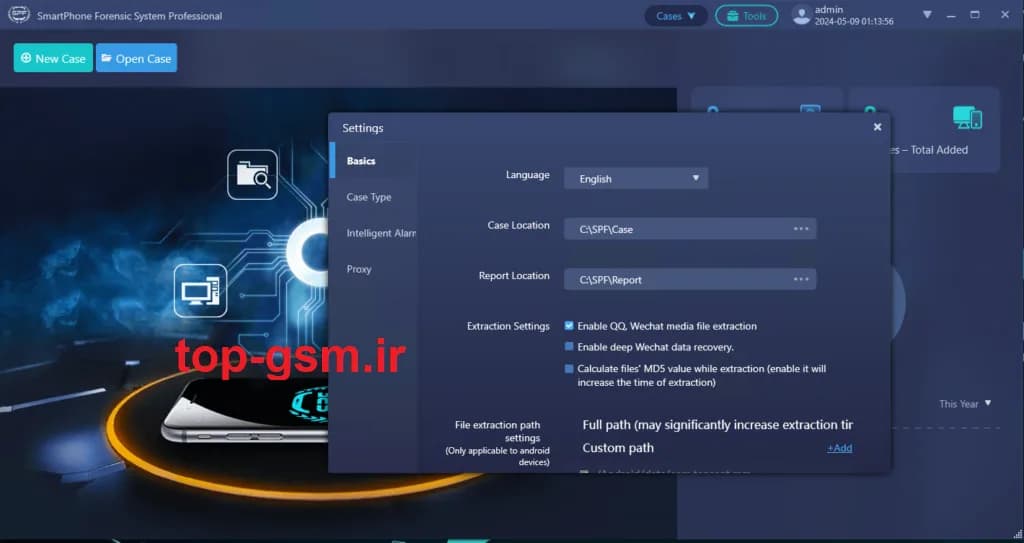This screenshot has width=1024, height=543.
Task: Click the folder search icon in the artwork
Action: (252, 174)
